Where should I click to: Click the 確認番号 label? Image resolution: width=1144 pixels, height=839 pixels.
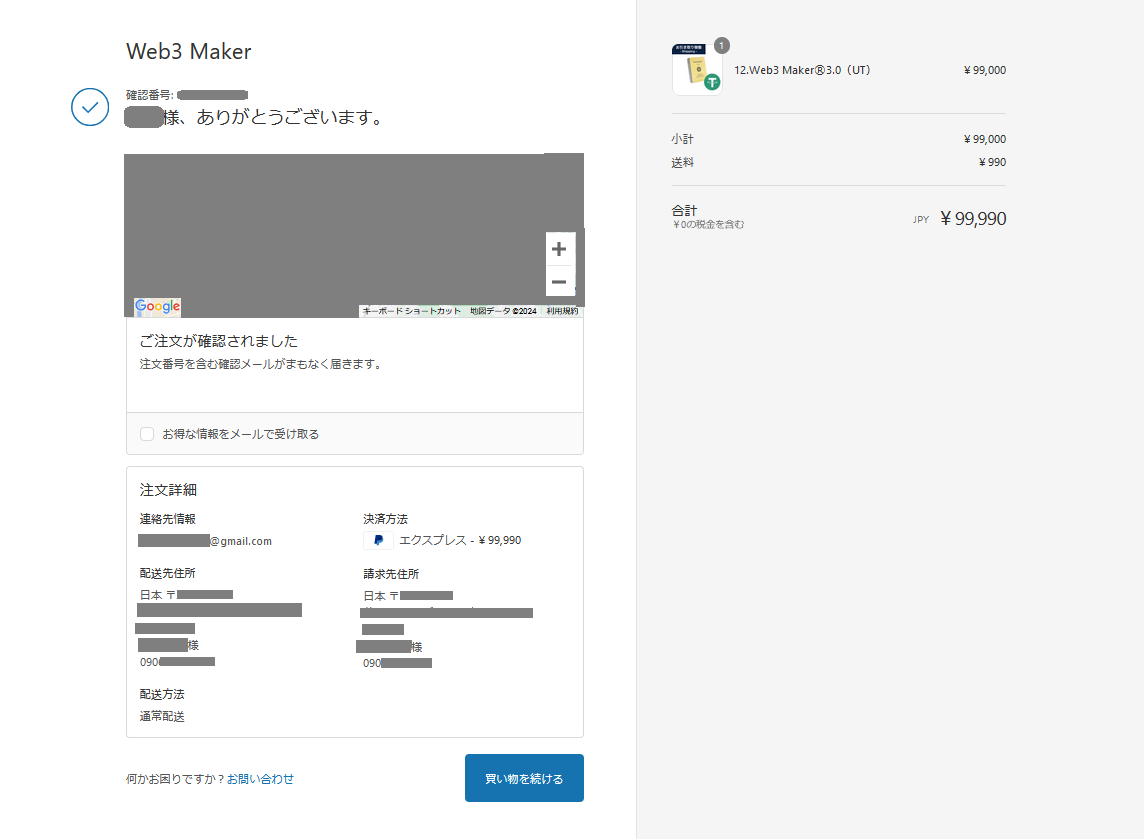tap(150, 95)
